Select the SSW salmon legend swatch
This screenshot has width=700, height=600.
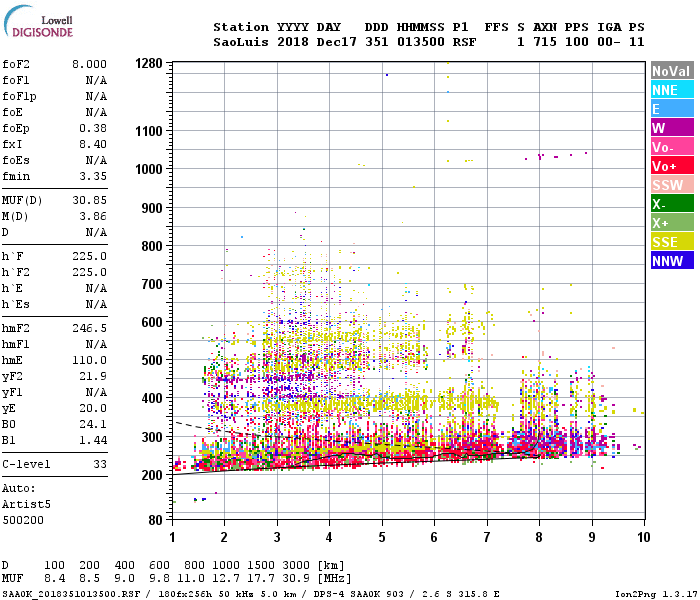click(x=672, y=185)
